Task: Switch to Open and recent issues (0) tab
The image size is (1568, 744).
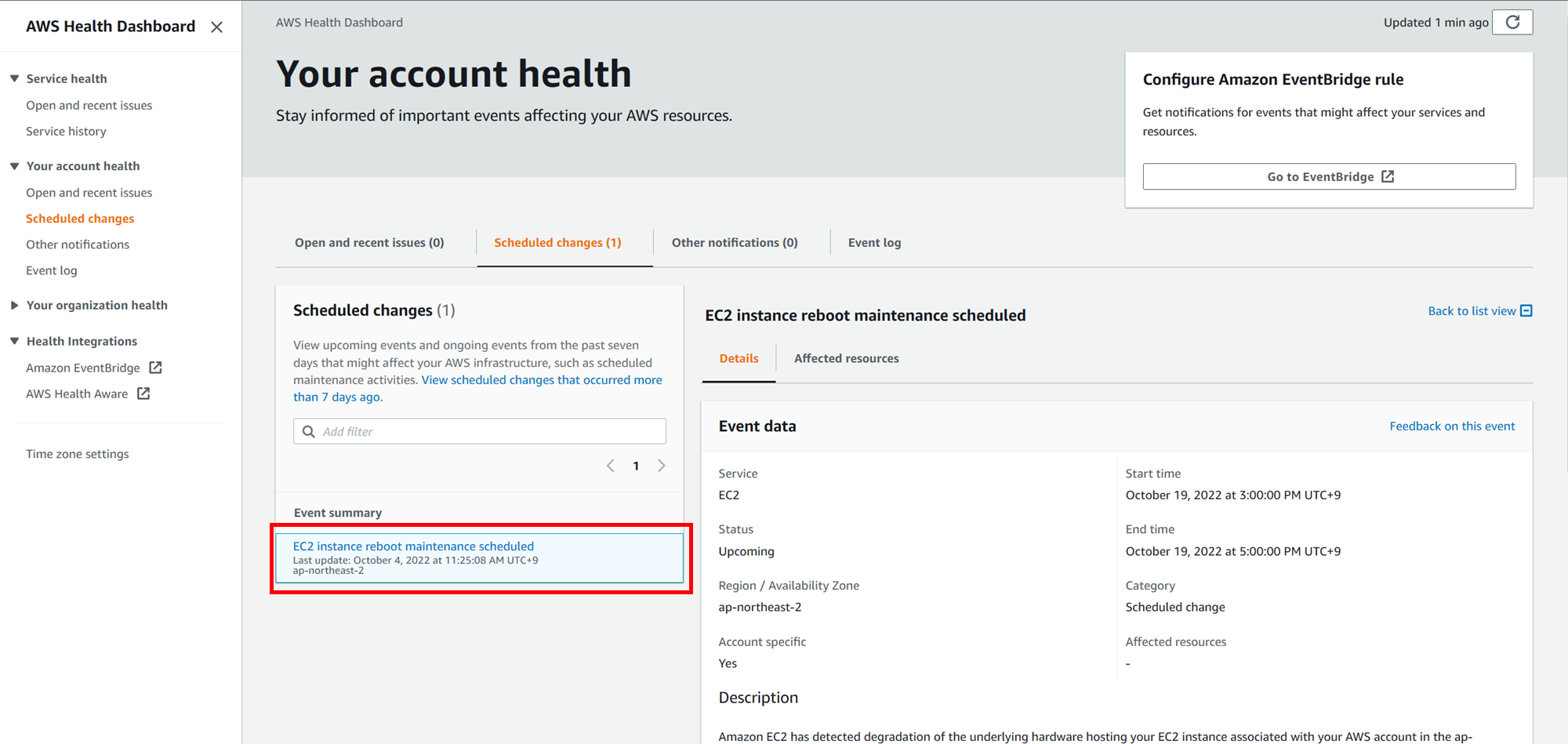Action: (x=369, y=242)
